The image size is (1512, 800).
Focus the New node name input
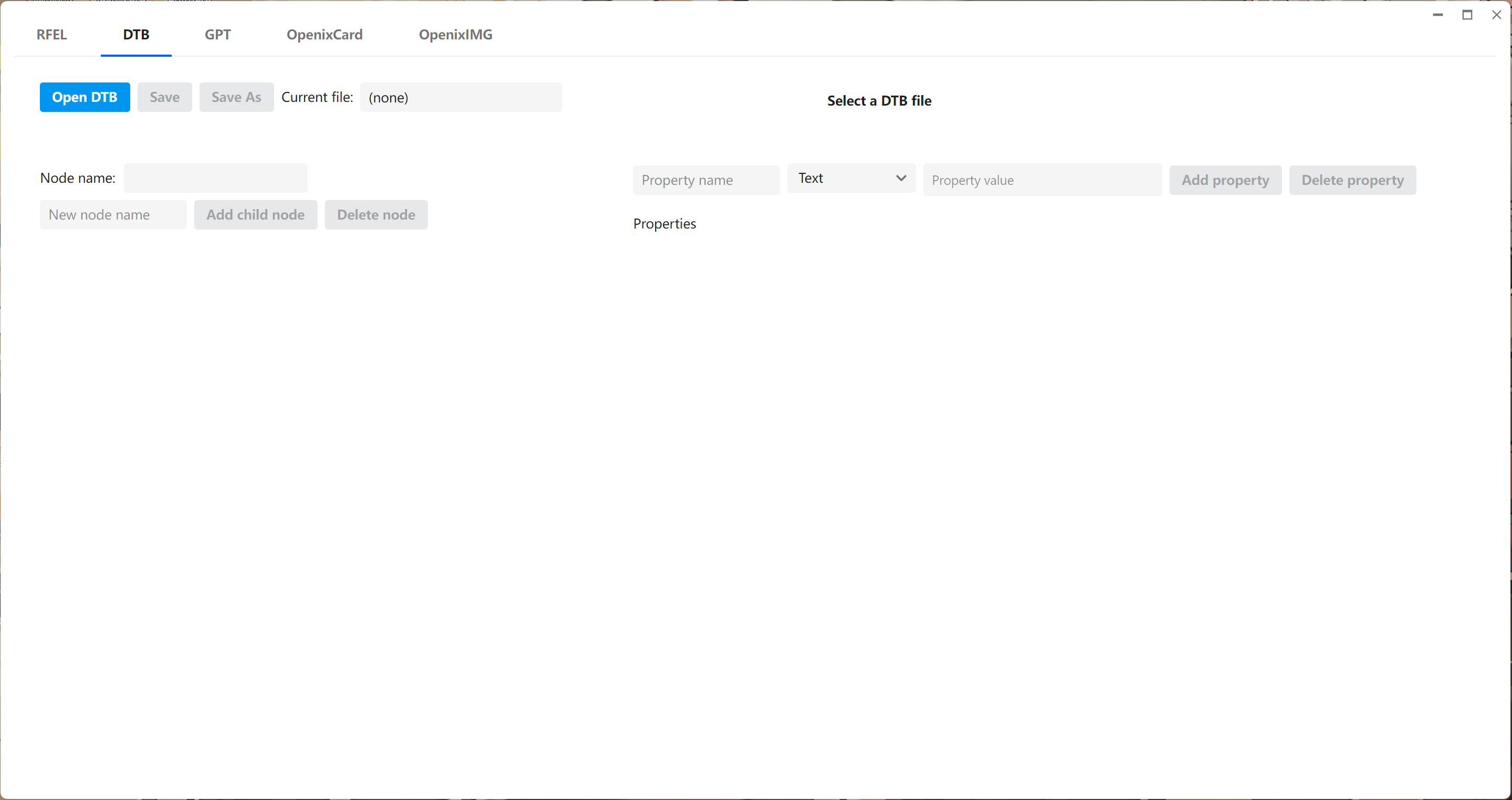click(113, 214)
